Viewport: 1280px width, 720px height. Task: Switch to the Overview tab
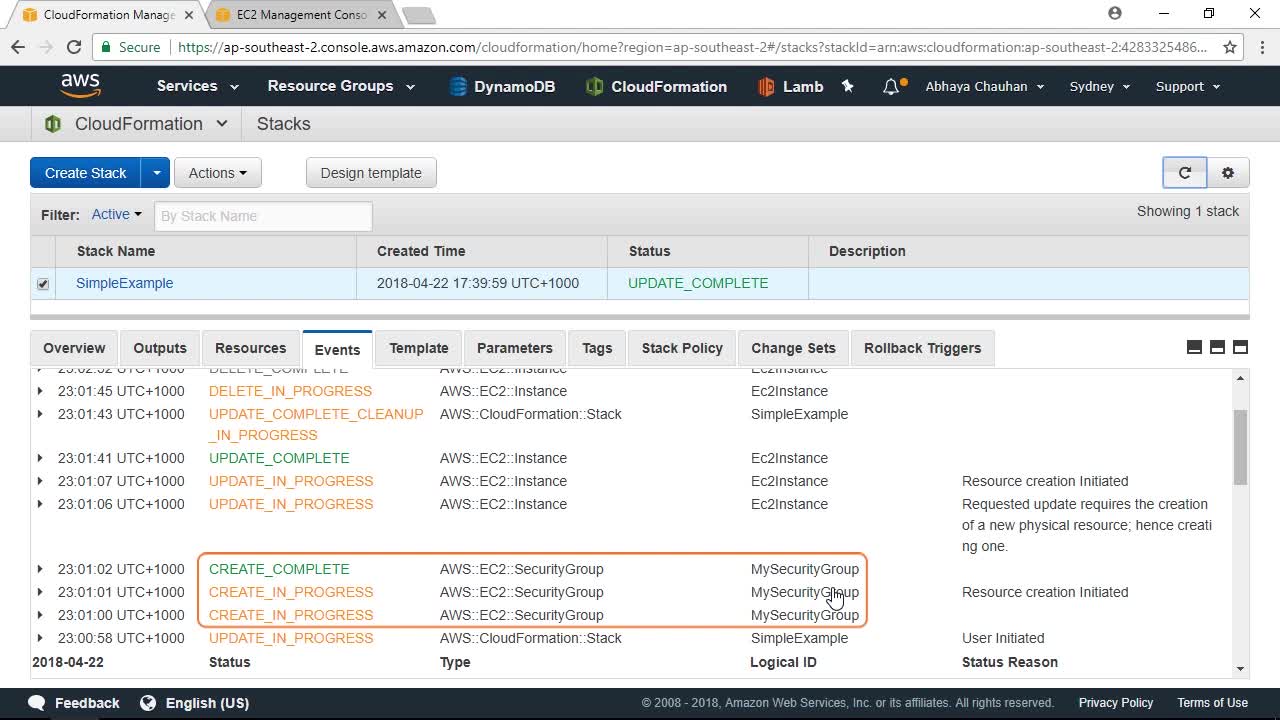pyautogui.click(x=74, y=348)
